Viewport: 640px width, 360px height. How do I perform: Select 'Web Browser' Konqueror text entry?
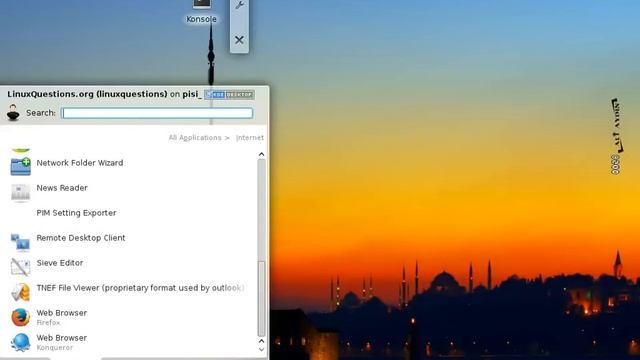pyautogui.click(x=62, y=338)
